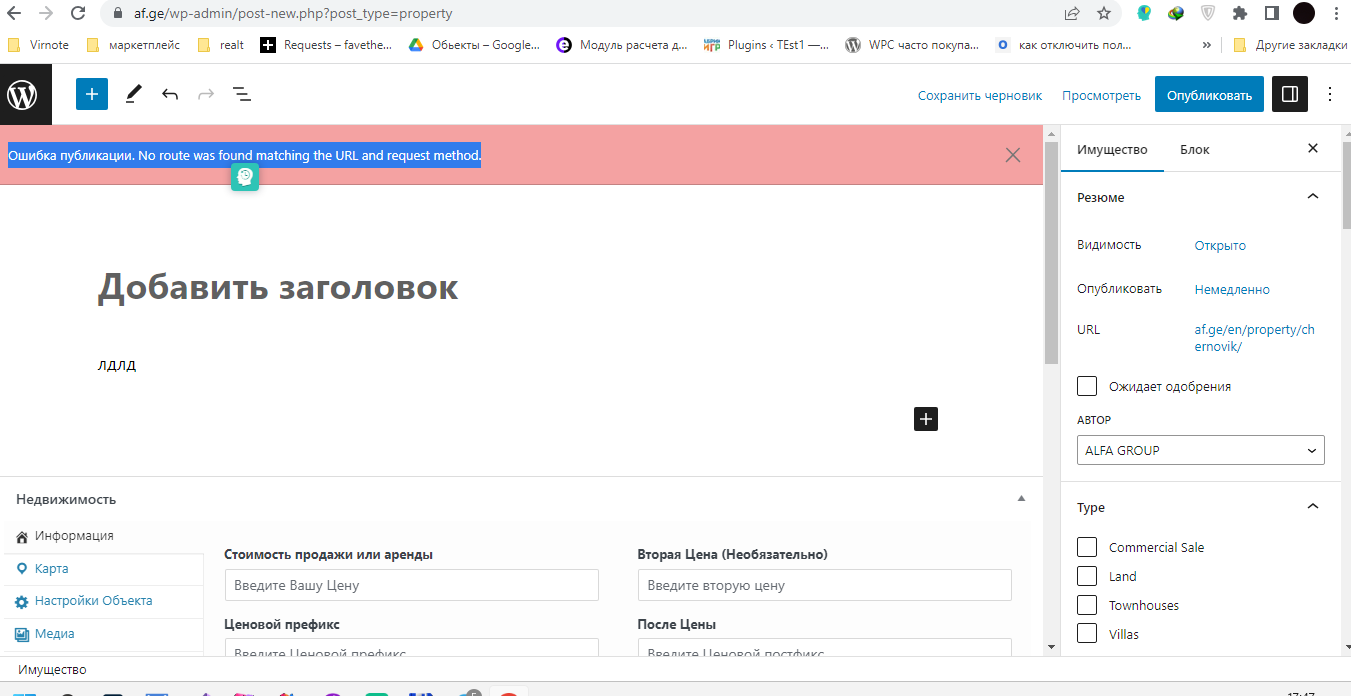Dismiss the red publication error notice
The image size is (1351, 696).
1013,155
